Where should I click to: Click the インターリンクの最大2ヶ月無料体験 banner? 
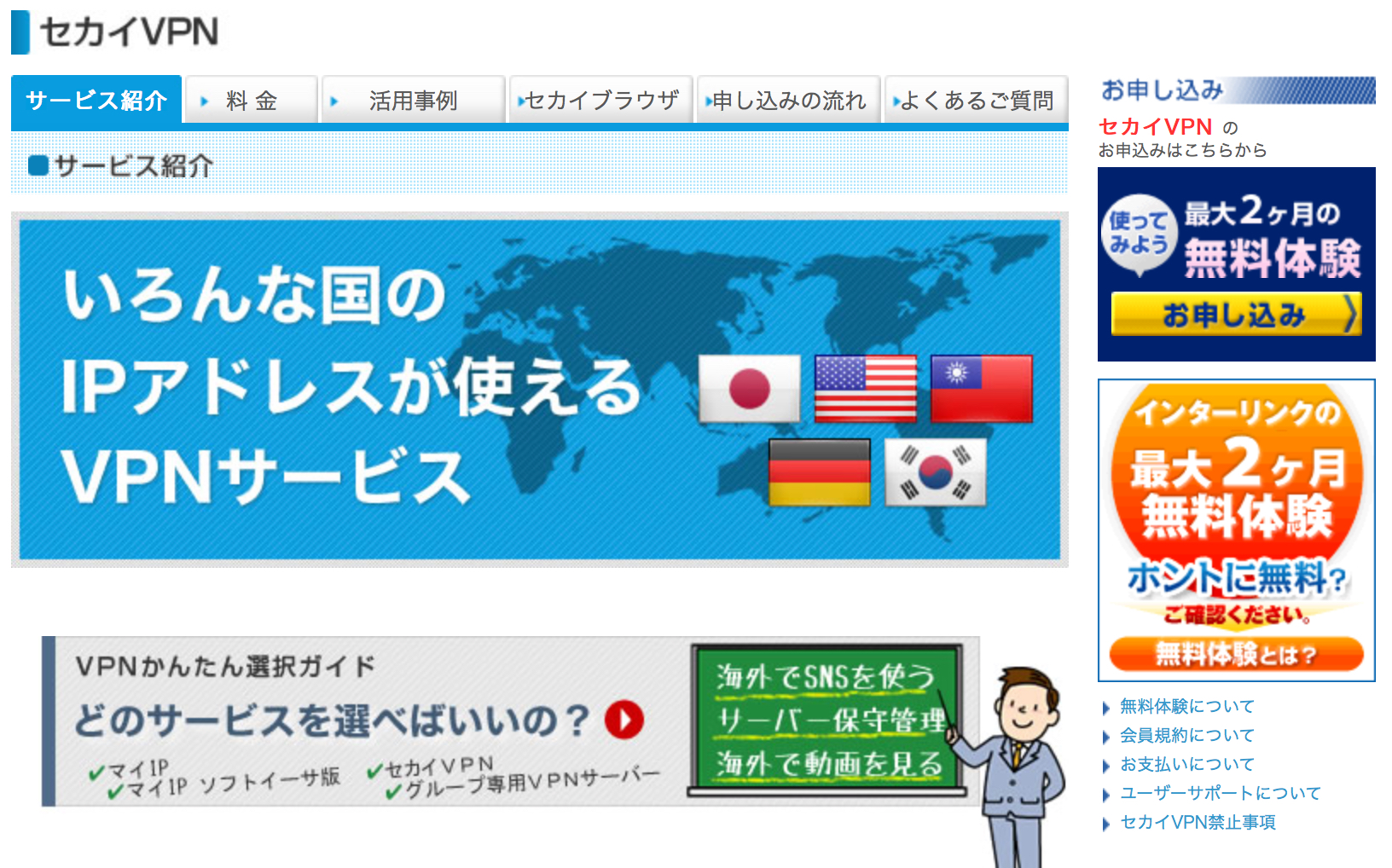pos(1236,529)
